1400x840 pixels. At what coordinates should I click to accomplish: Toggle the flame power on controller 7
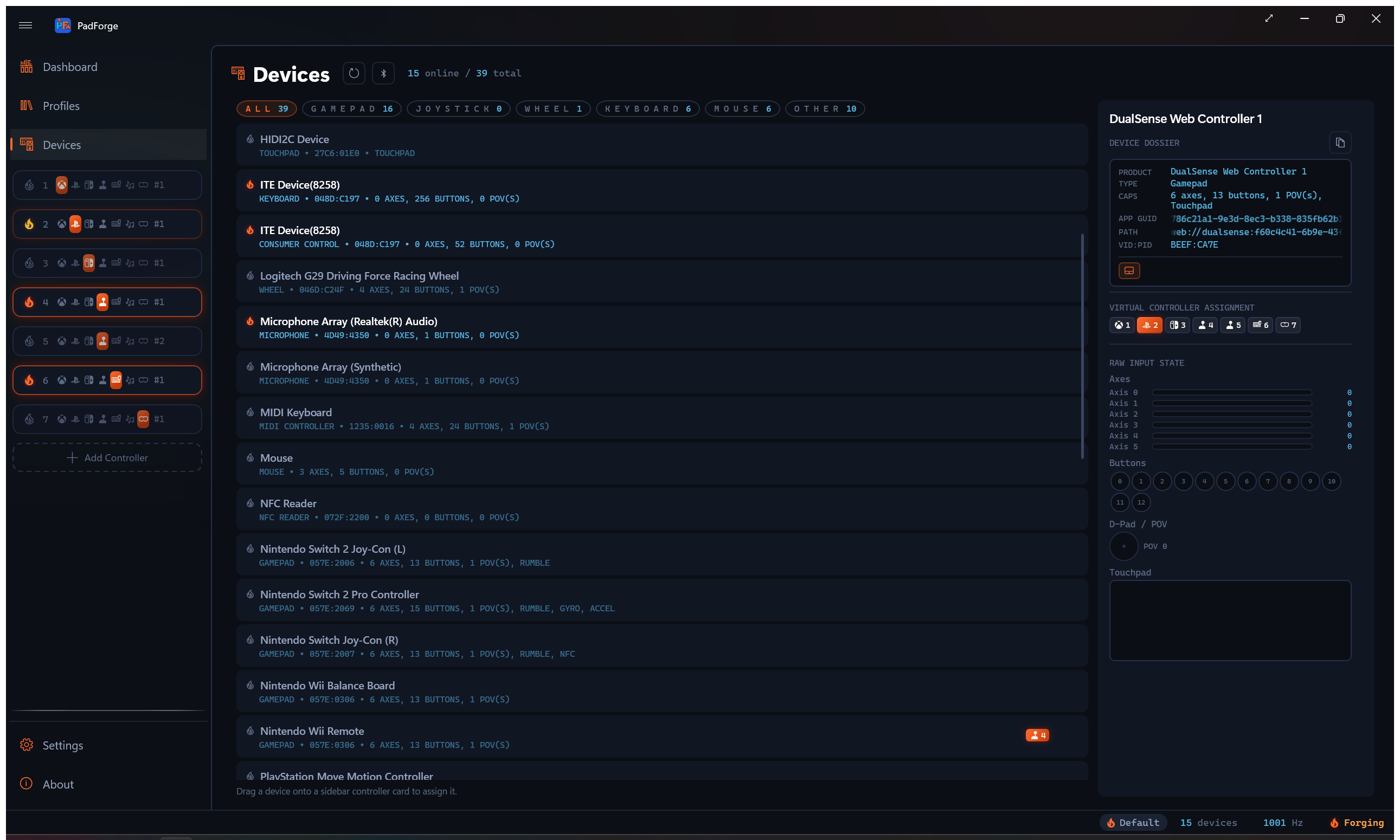[x=29, y=419]
